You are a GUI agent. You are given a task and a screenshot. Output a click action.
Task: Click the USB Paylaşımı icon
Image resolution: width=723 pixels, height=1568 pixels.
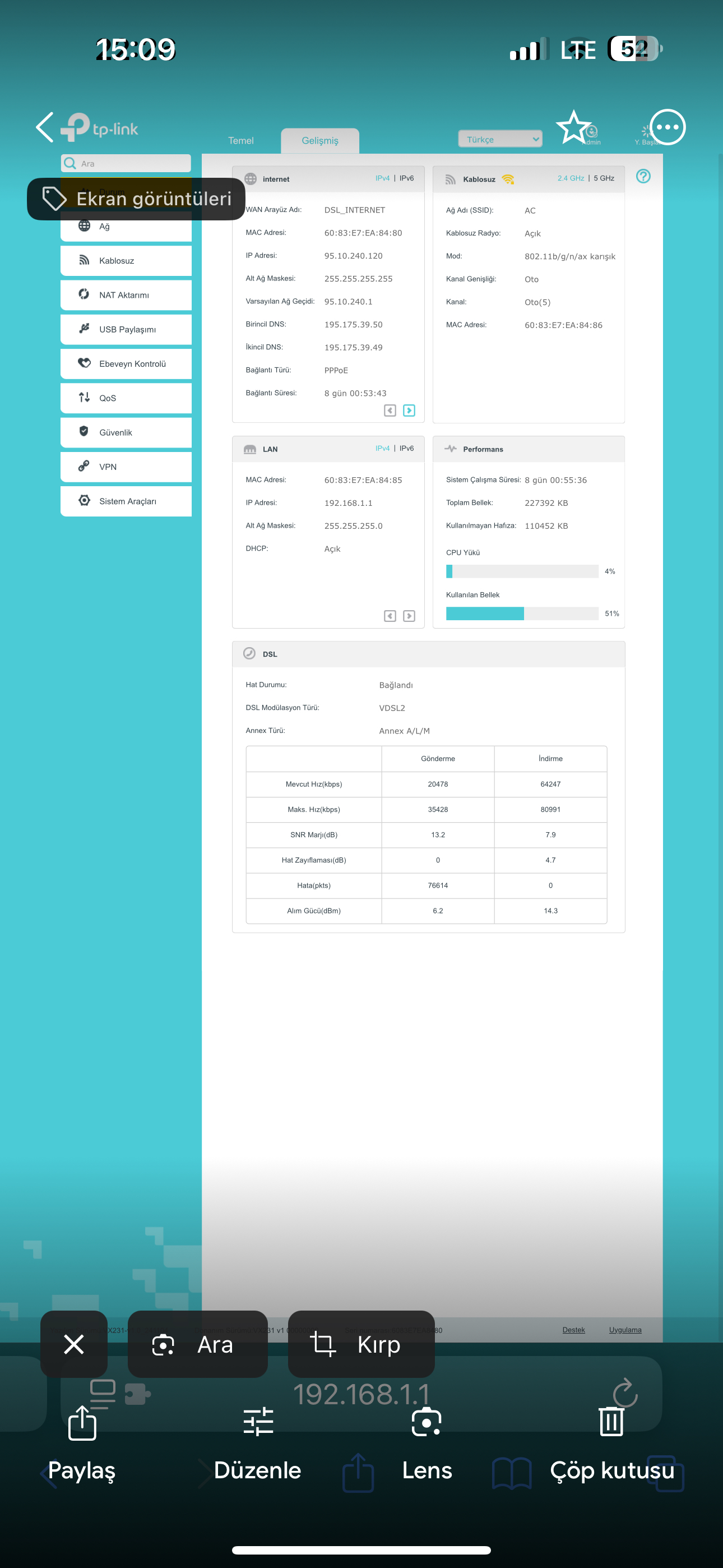coord(85,329)
